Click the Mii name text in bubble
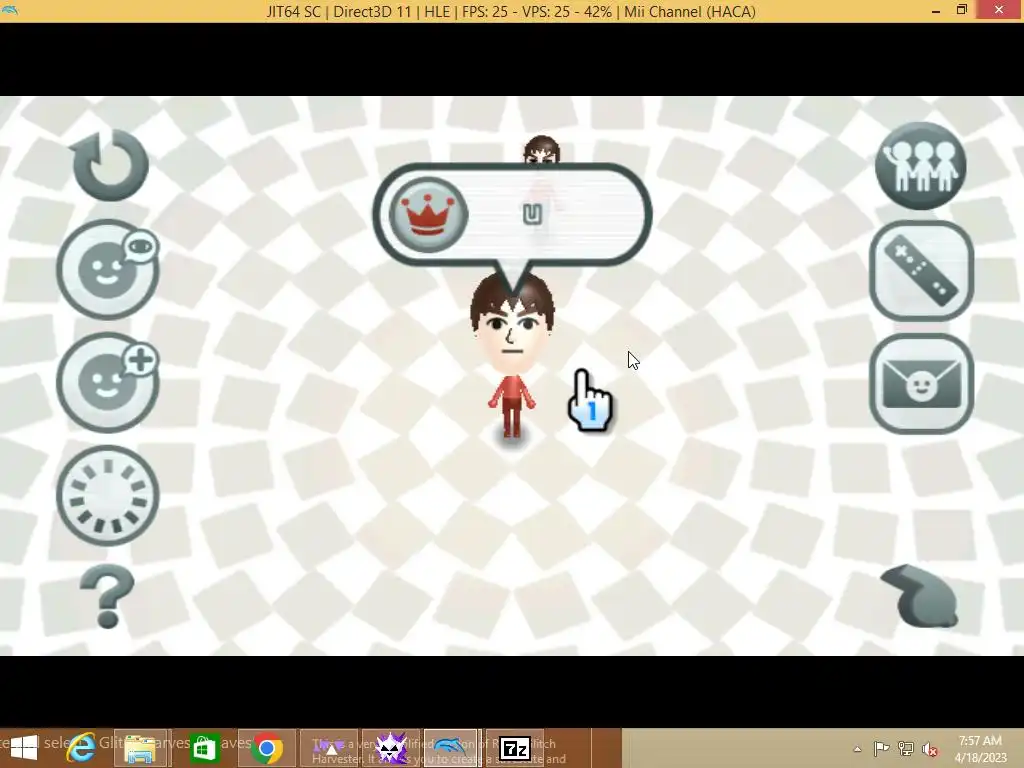This screenshot has width=1024, height=768. (532, 214)
